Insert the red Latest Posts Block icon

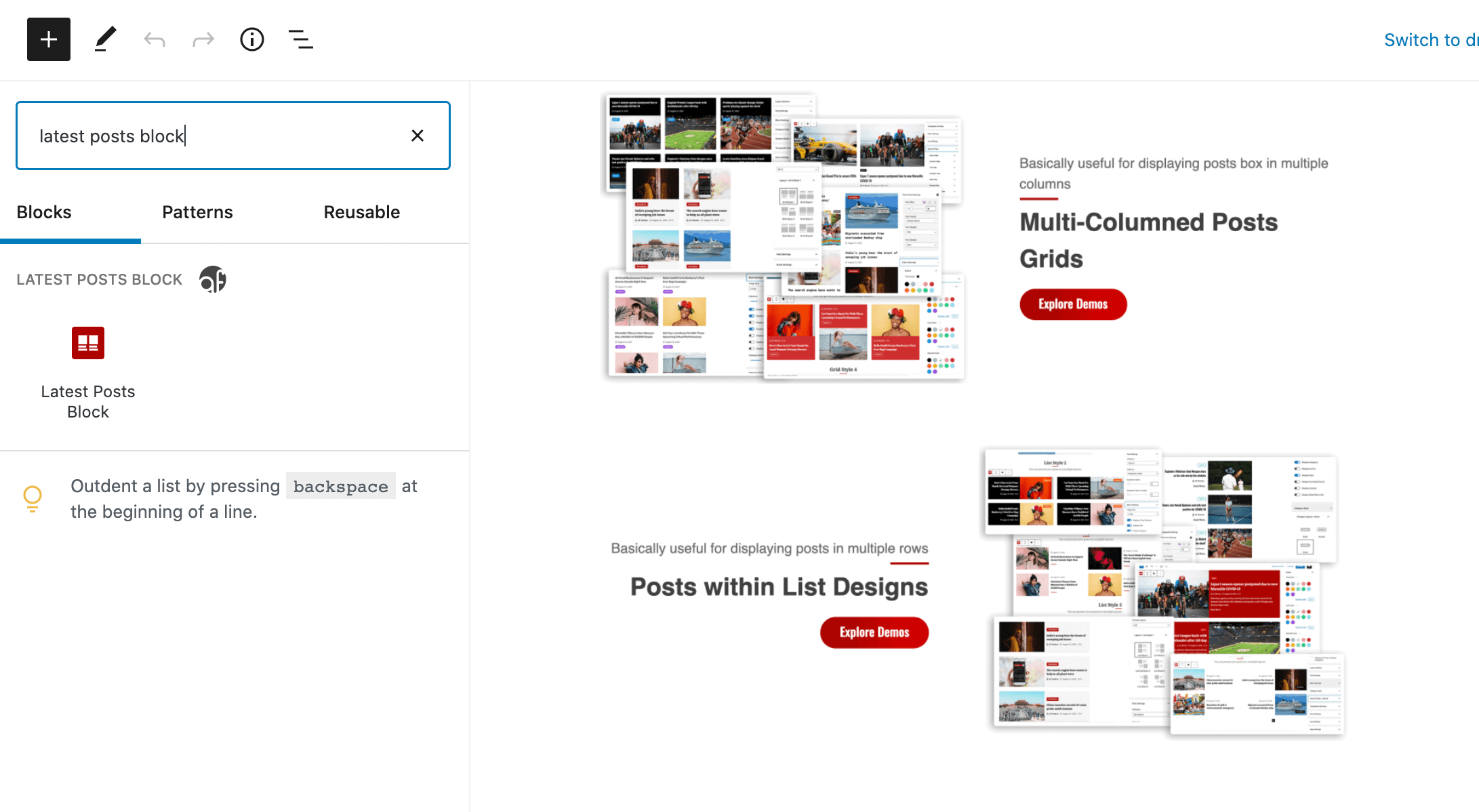click(88, 343)
